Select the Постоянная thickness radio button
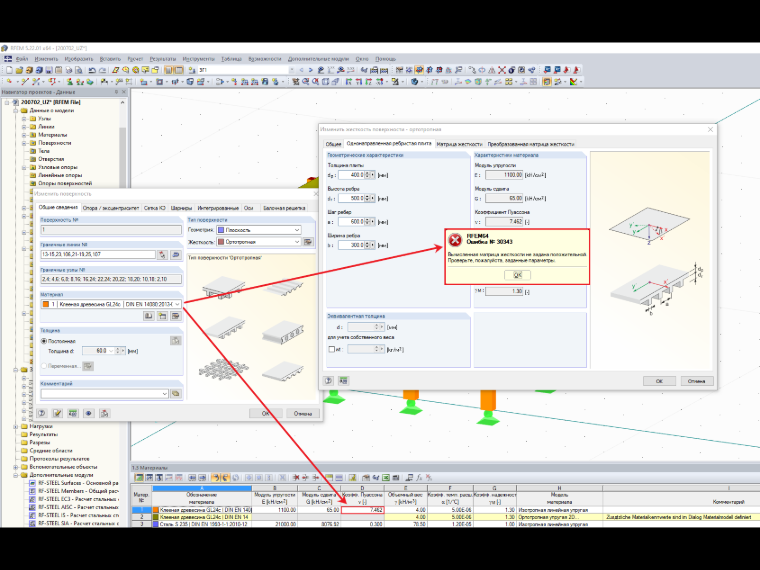760x570 pixels. (44, 341)
